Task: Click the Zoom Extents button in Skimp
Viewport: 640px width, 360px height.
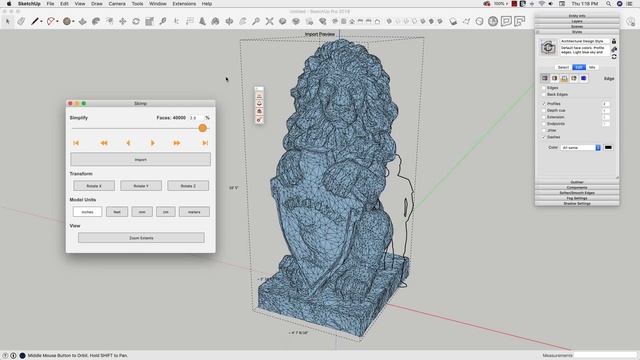Action: point(141,238)
